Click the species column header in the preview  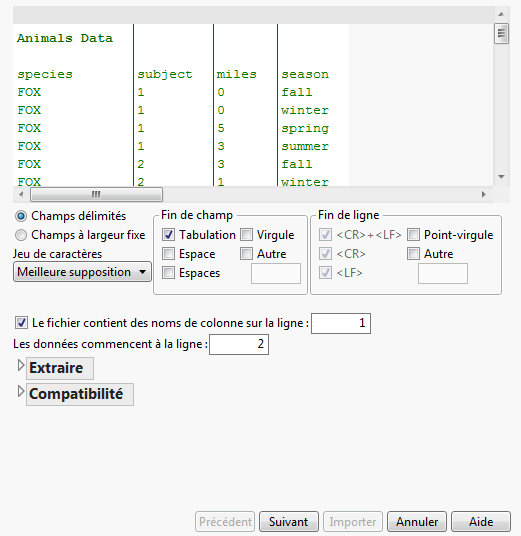point(45,75)
